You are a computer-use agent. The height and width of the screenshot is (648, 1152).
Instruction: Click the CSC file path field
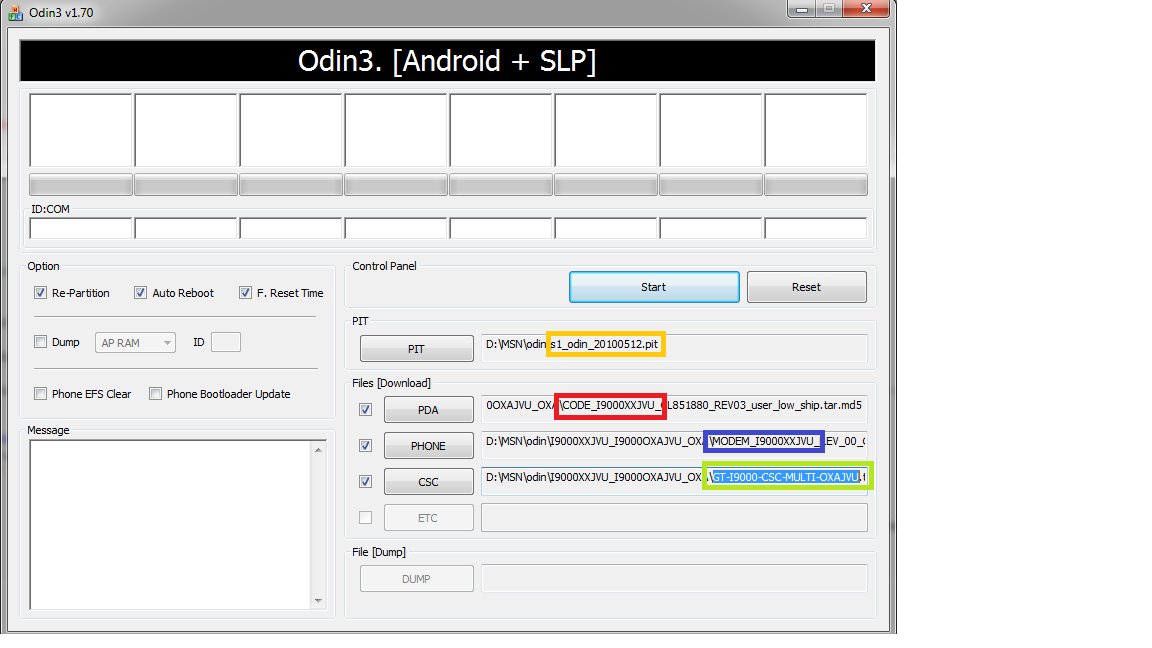674,481
